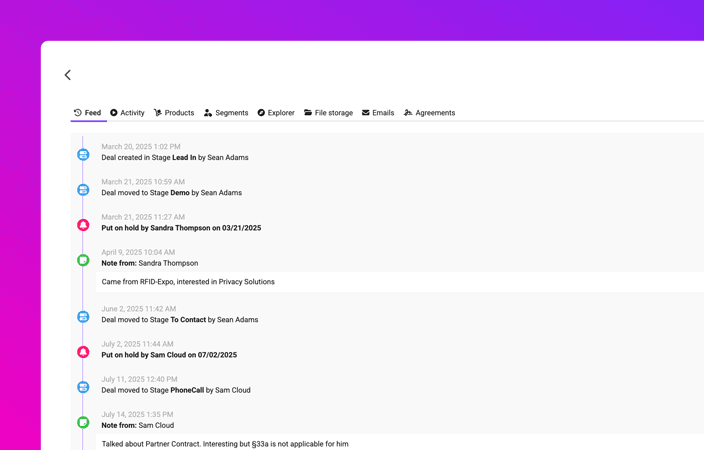Viewport: 704px width, 450px height.
Task: Select "Note from: Sam Cloud" heading
Action: coord(137,425)
